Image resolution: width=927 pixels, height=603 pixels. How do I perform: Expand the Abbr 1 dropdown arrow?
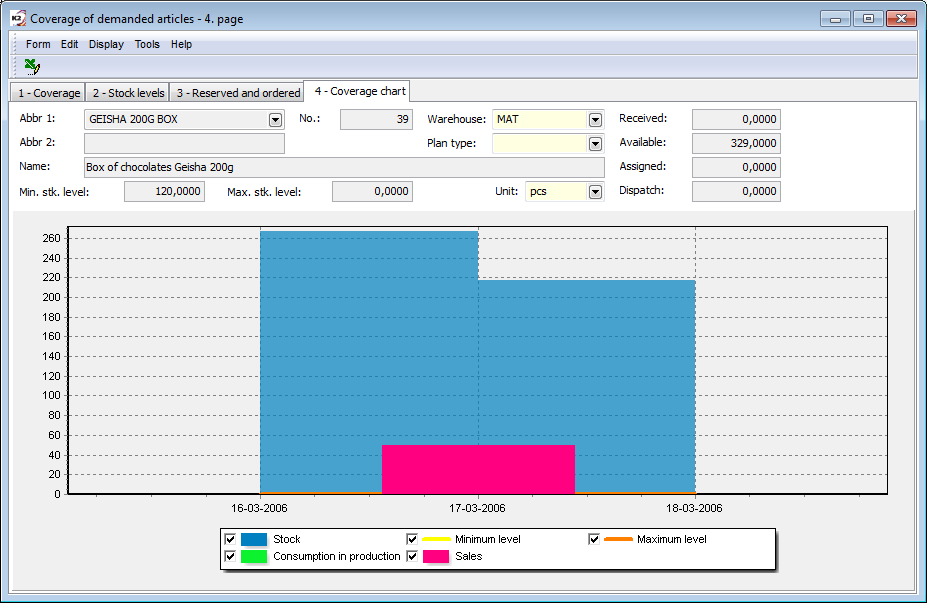pyautogui.click(x=275, y=119)
